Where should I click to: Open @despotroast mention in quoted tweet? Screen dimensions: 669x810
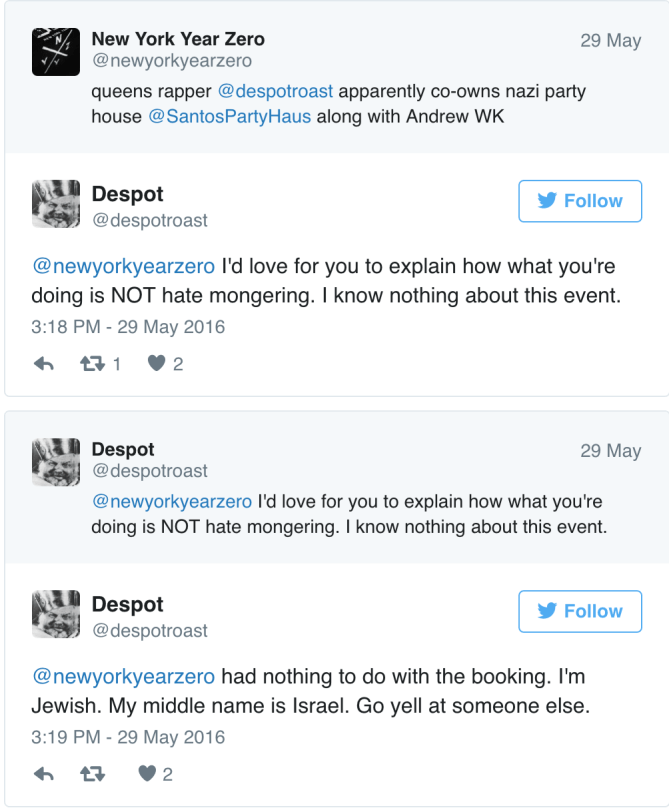[x=275, y=92]
